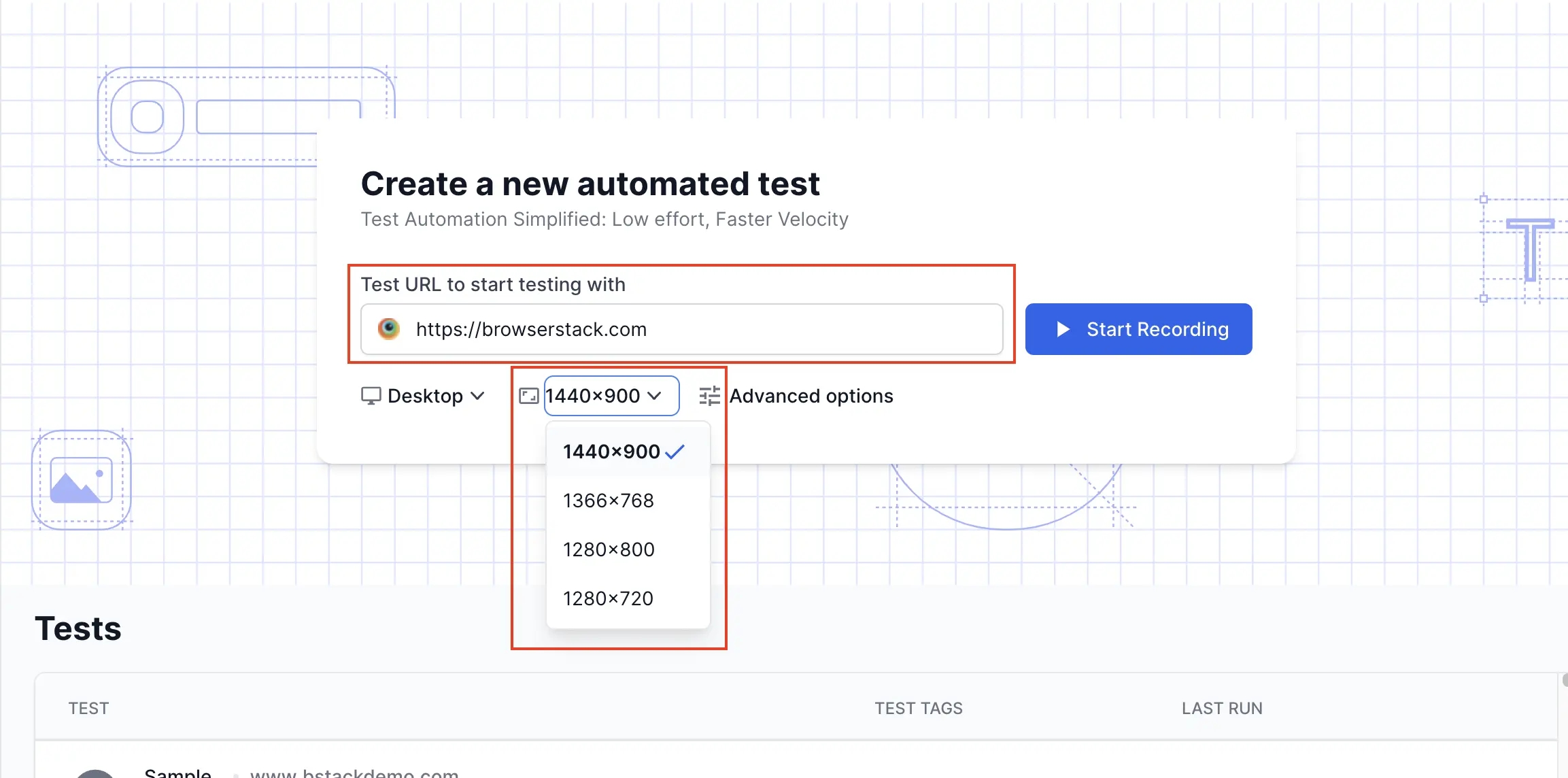Click the play icon on Start Recording
This screenshot has width=1568, height=778.
pyautogui.click(x=1063, y=329)
